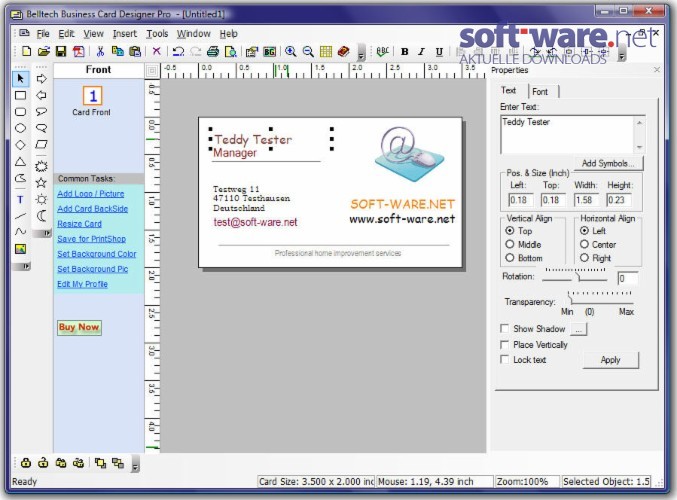Select the sun shape tool

[41, 199]
